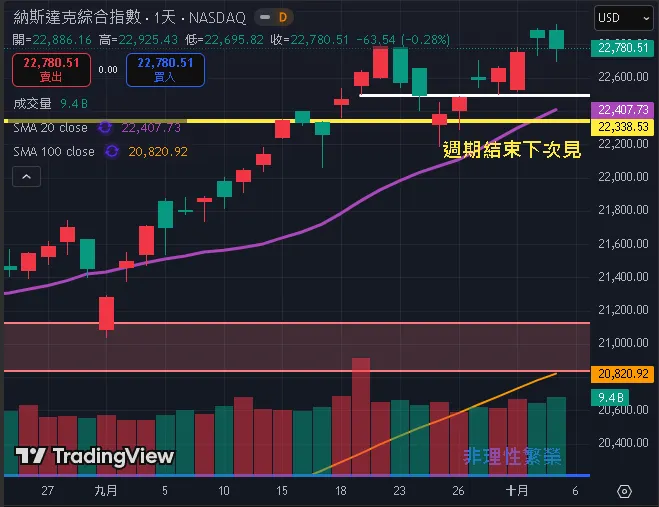Click the 九月 date label on time axis
The height and width of the screenshot is (507, 659).
(105, 491)
